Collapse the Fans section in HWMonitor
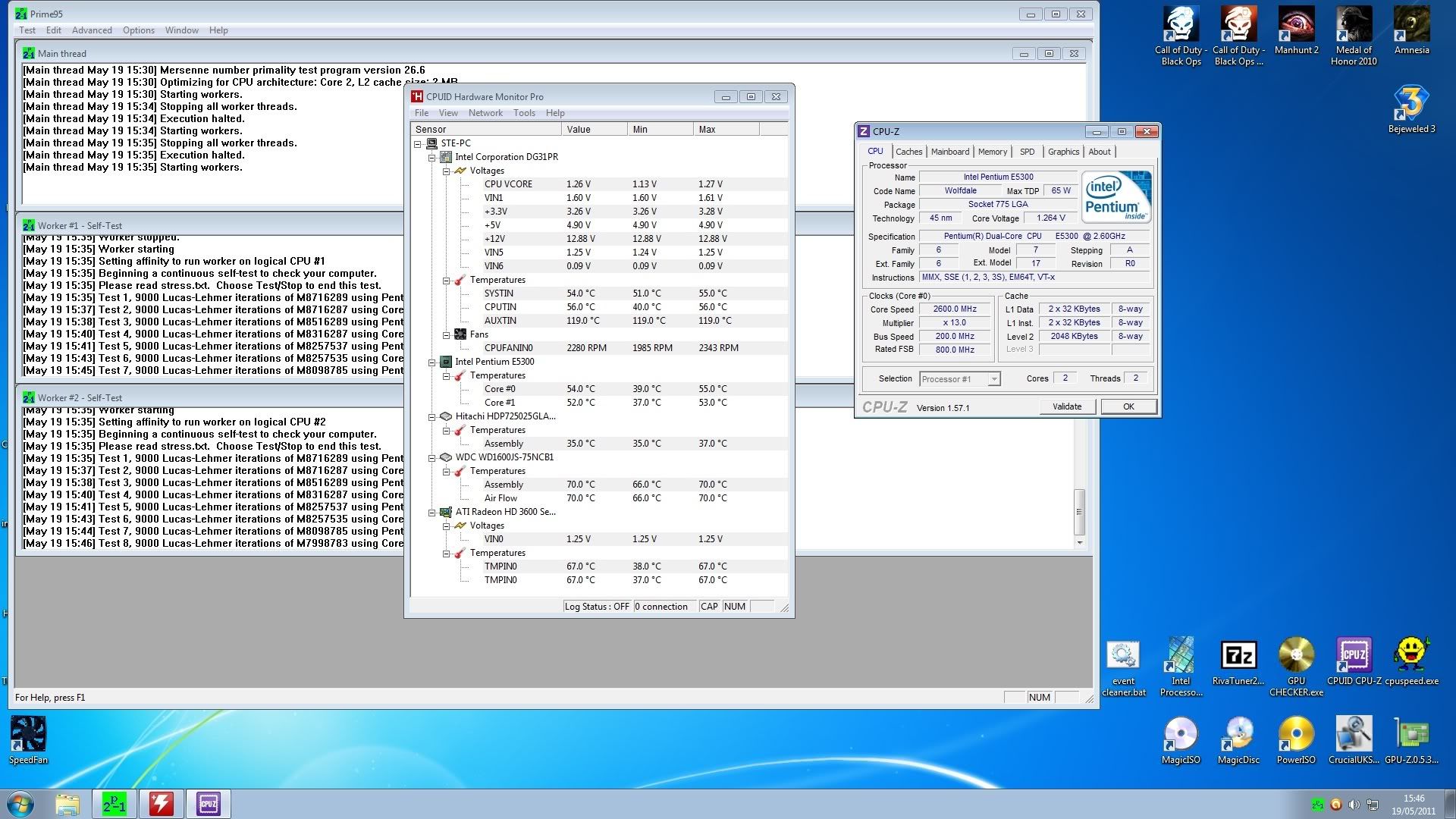This screenshot has width=1456, height=819. (x=447, y=334)
